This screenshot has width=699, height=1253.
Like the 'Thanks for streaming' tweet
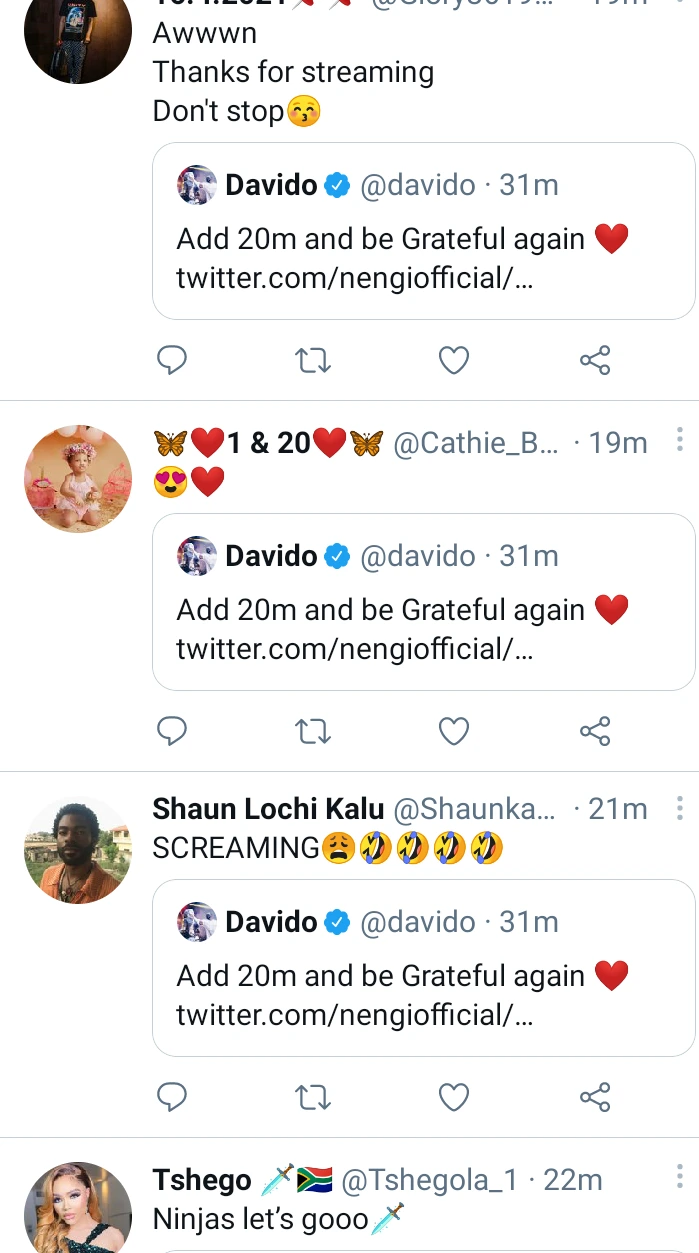click(x=454, y=360)
